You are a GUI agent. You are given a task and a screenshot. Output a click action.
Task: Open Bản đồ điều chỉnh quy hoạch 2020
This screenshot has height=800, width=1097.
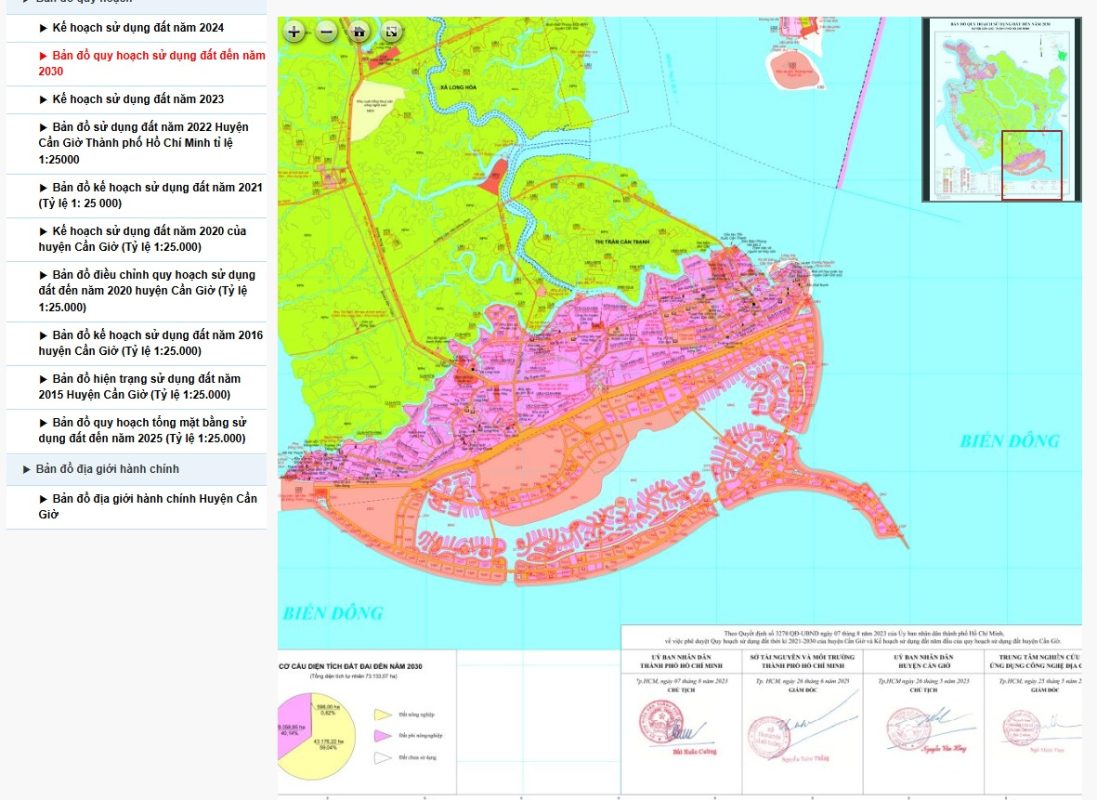click(147, 290)
